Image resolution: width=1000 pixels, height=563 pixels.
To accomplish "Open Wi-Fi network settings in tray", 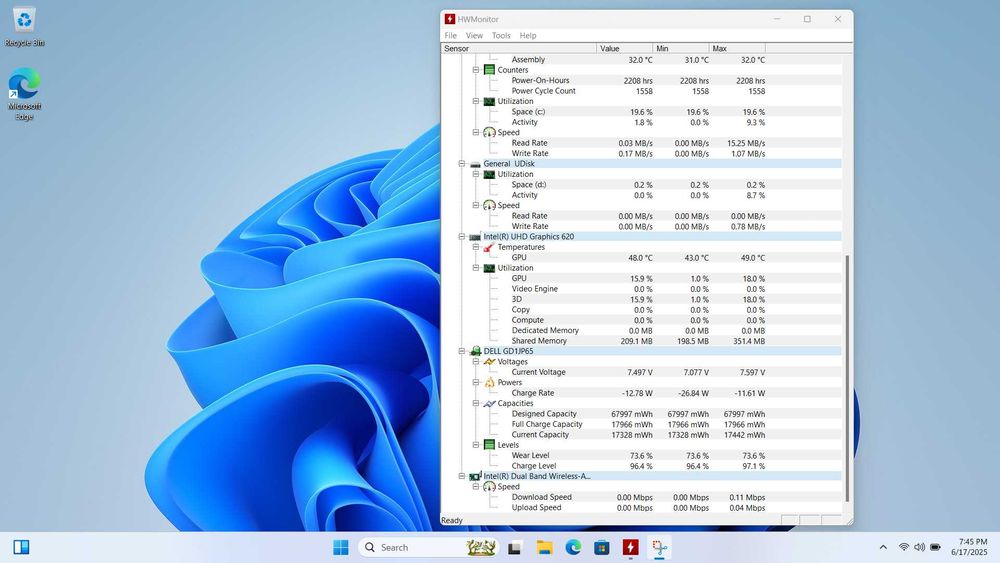I will pos(904,547).
